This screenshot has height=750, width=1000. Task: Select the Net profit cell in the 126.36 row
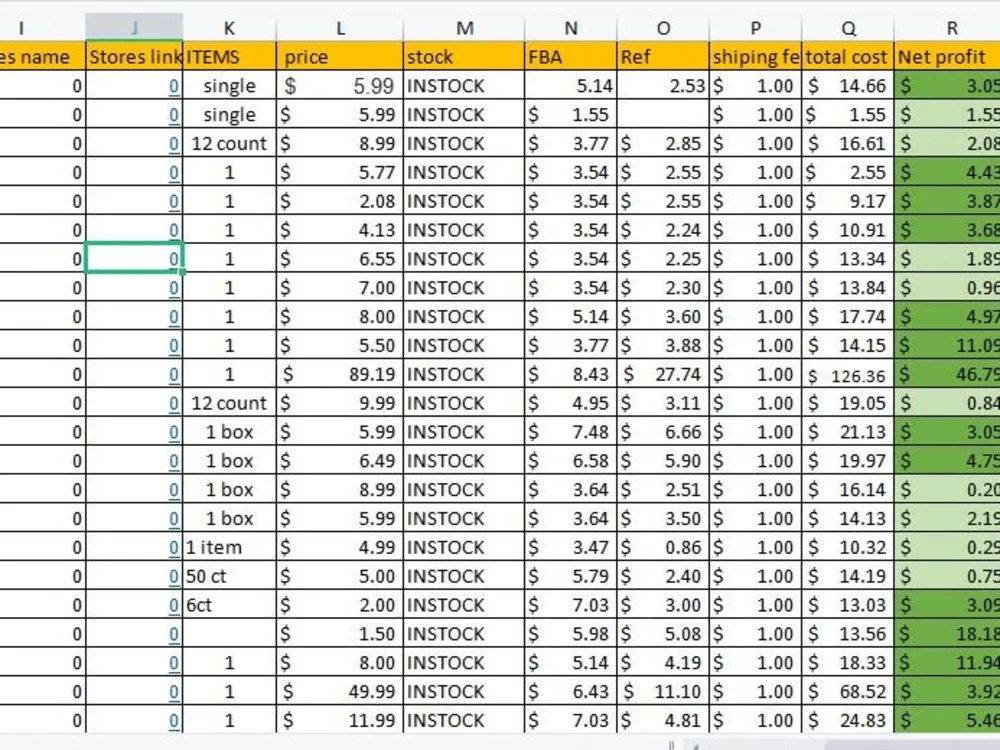tap(947, 374)
